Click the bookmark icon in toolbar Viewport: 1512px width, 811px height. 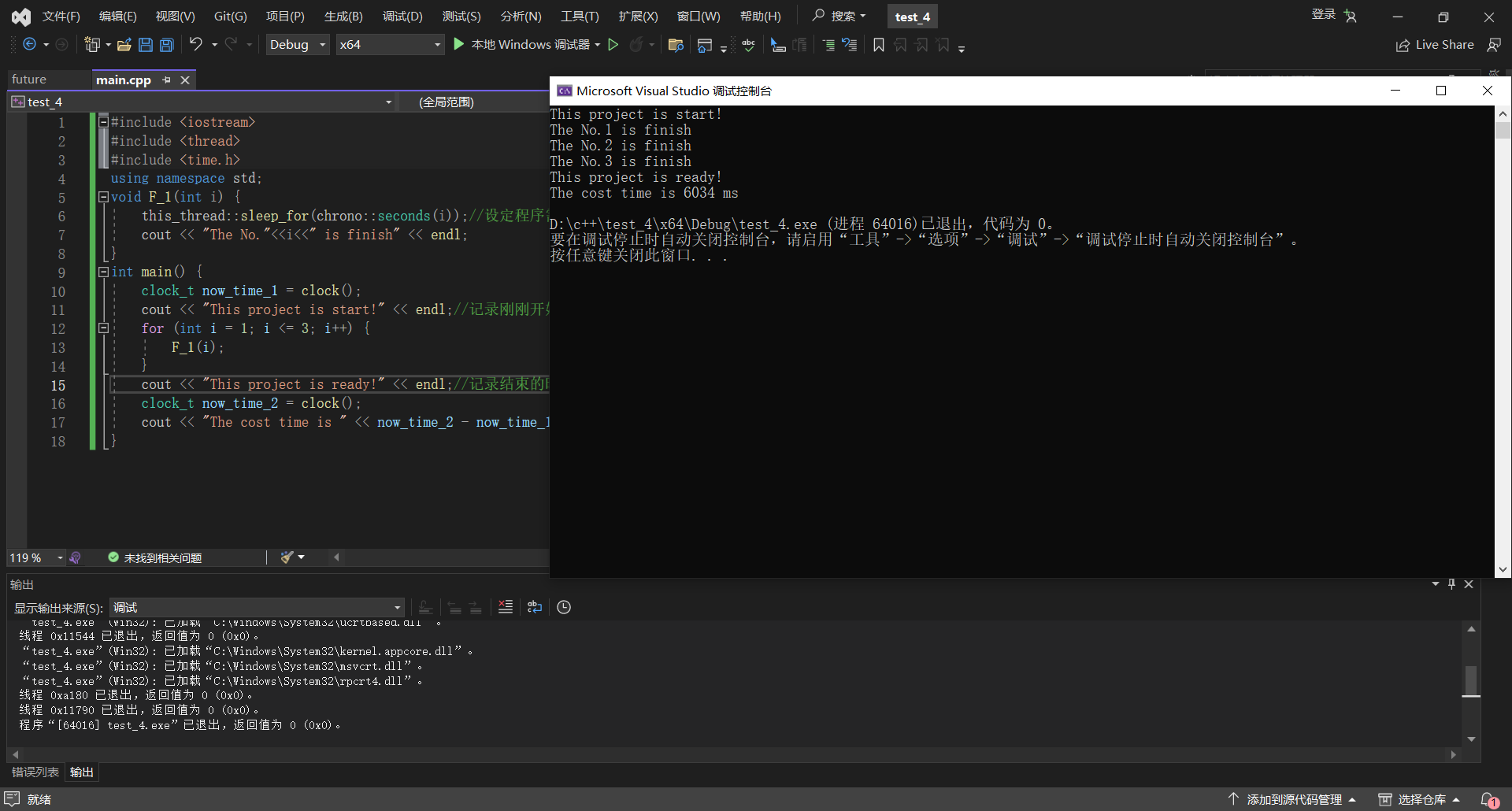[x=879, y=45]
